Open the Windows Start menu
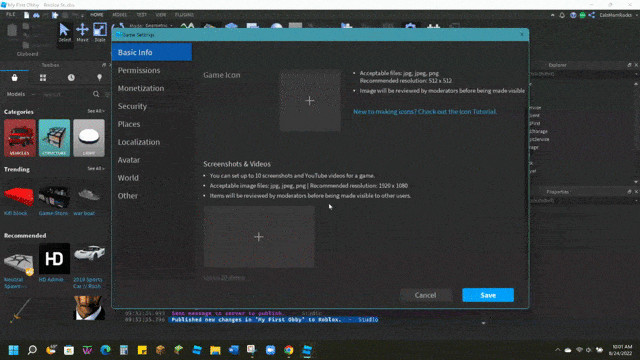640x360 pixels. [13, 350]
